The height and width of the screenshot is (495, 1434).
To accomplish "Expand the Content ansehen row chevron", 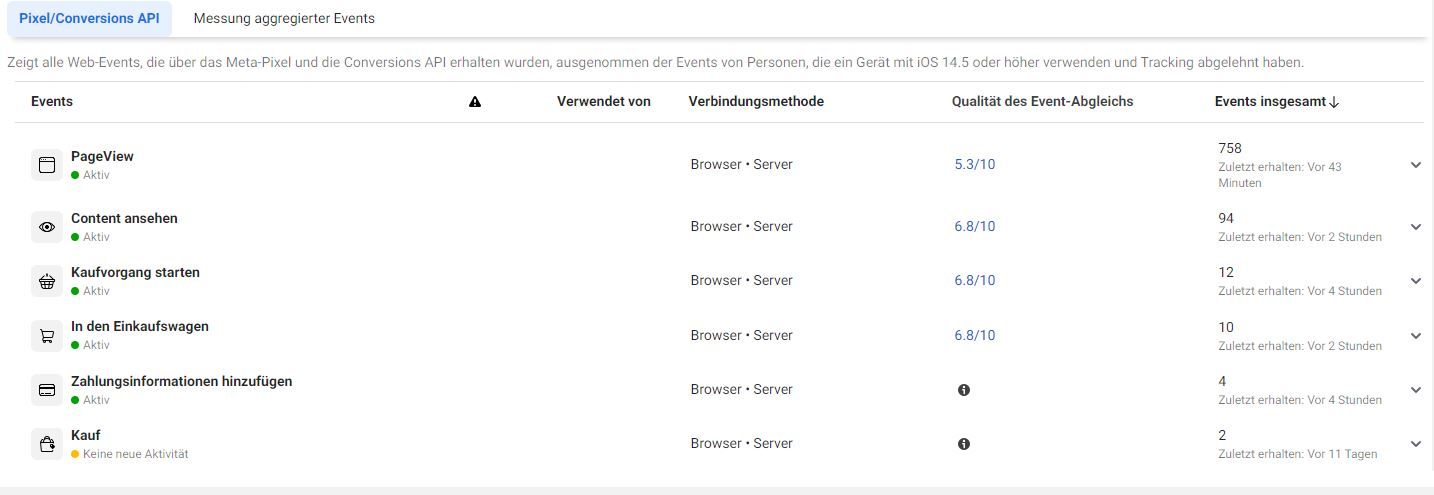I will click(1416, 227).
